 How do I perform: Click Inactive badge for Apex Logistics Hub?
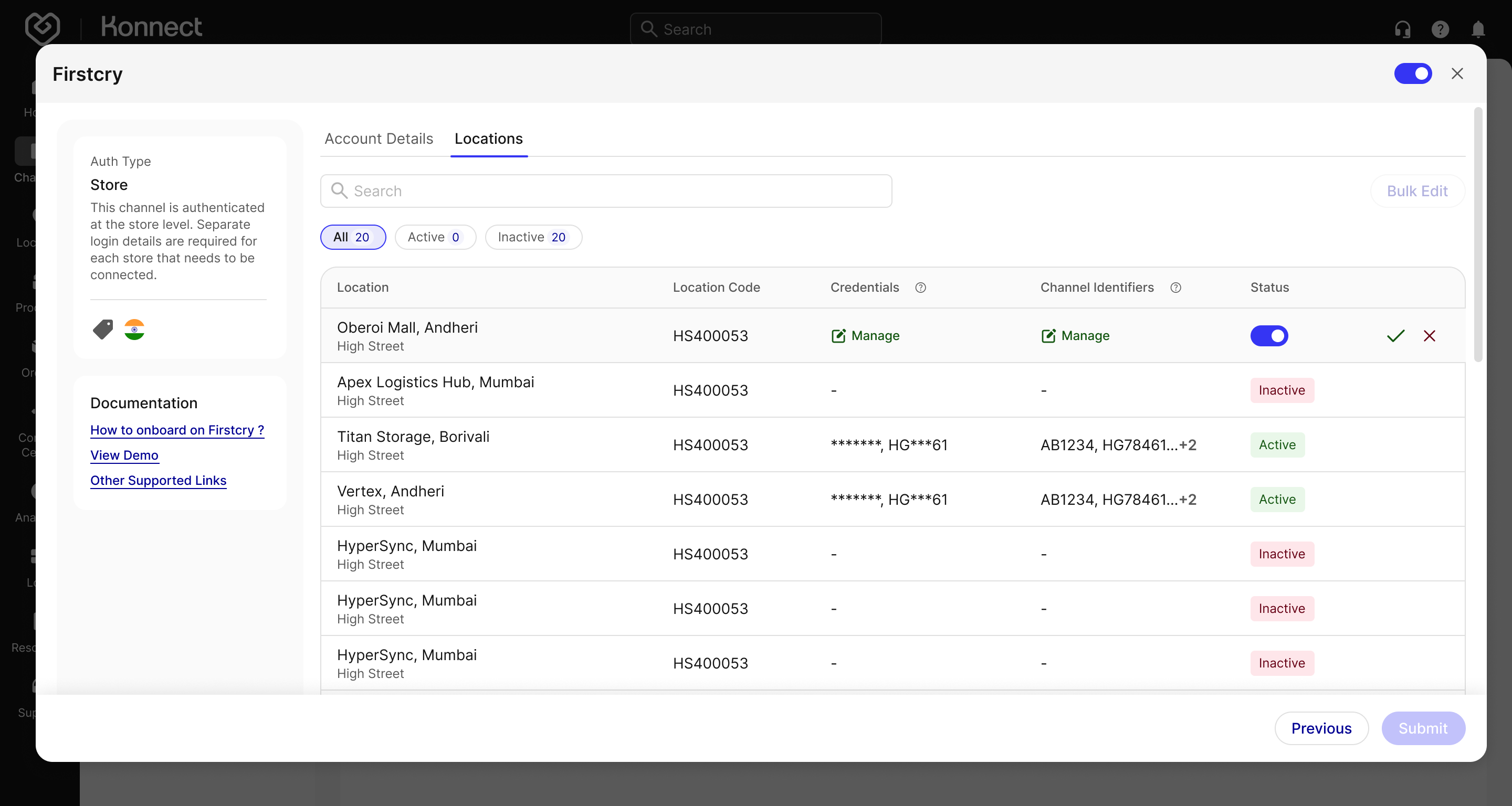pyautogui.click(x=1282, y=390)
